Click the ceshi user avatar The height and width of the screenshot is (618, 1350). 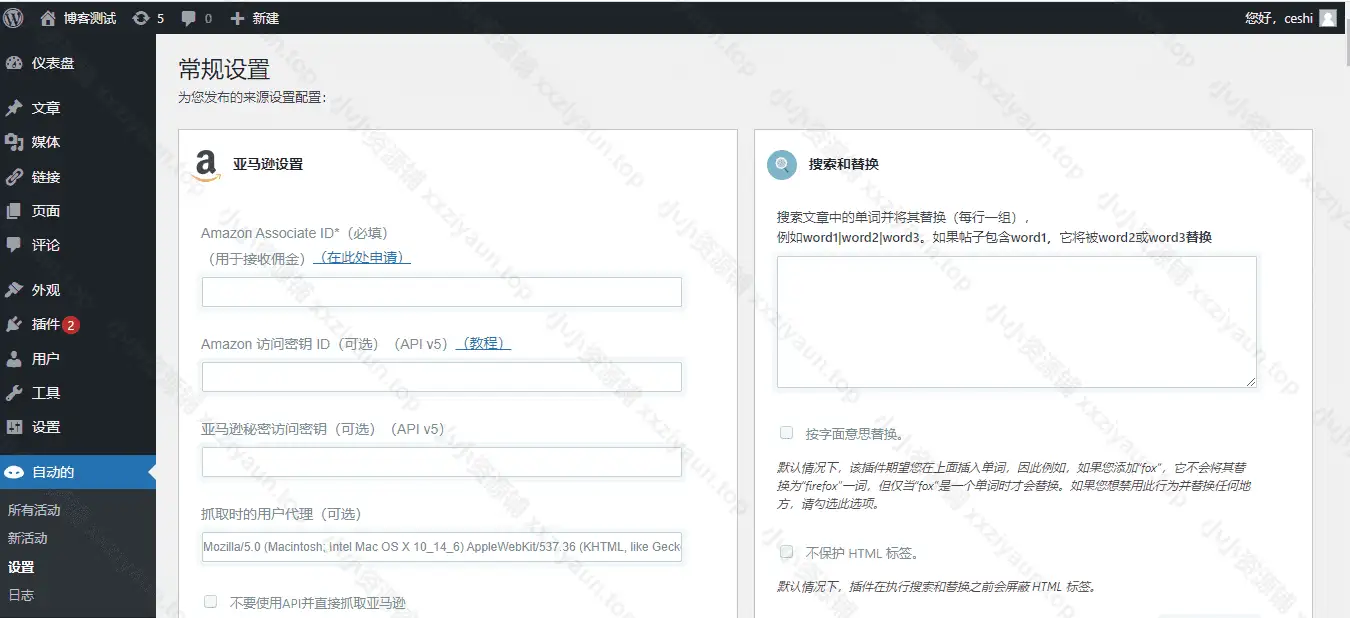pos(1327,18)
